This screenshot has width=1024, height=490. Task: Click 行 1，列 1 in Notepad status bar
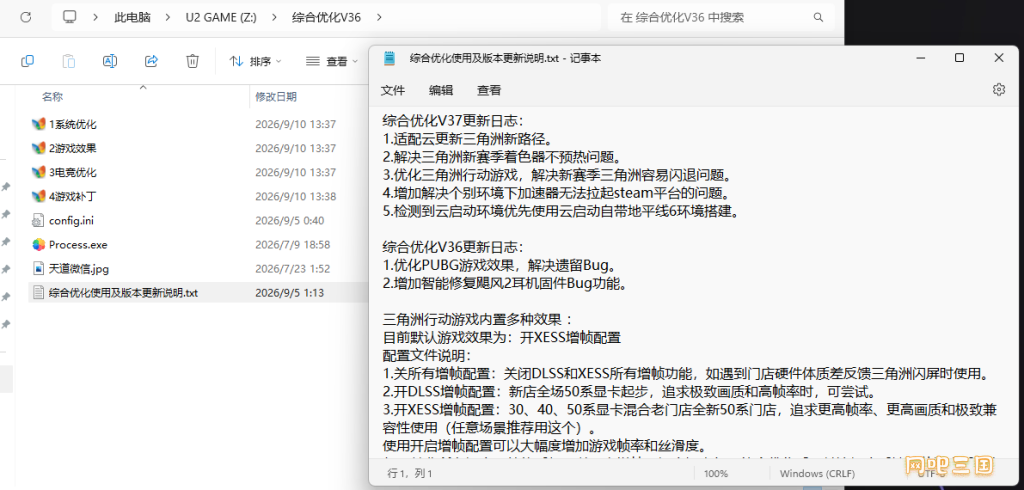point(409,473)
